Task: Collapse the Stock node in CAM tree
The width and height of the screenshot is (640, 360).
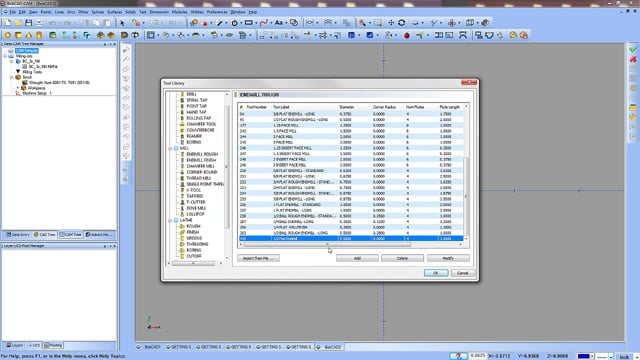Action: click(x=11, y=77)
